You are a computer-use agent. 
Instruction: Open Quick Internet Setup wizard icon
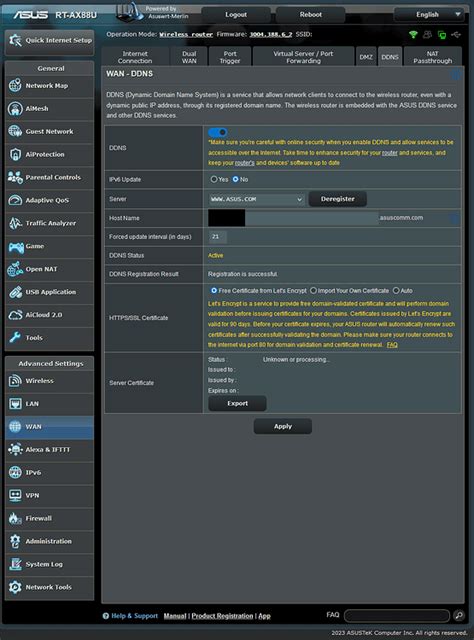pos(15,40)
